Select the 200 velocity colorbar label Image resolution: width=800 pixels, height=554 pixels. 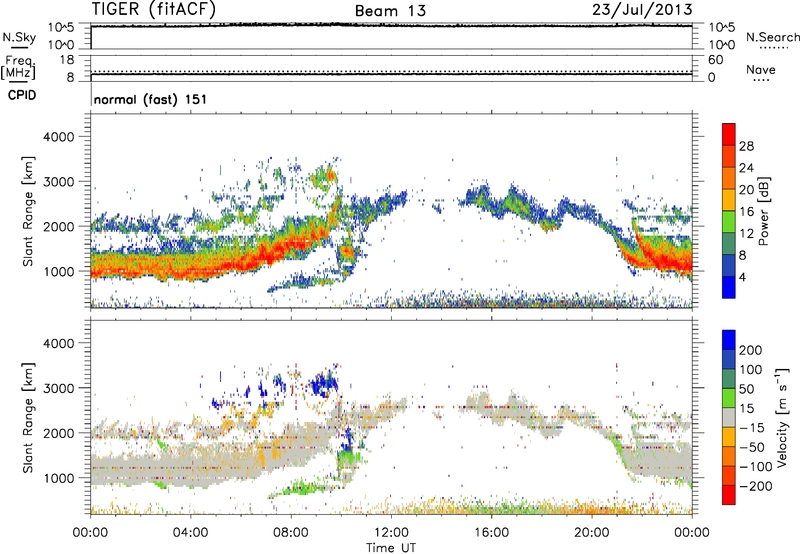pos(751,350)
